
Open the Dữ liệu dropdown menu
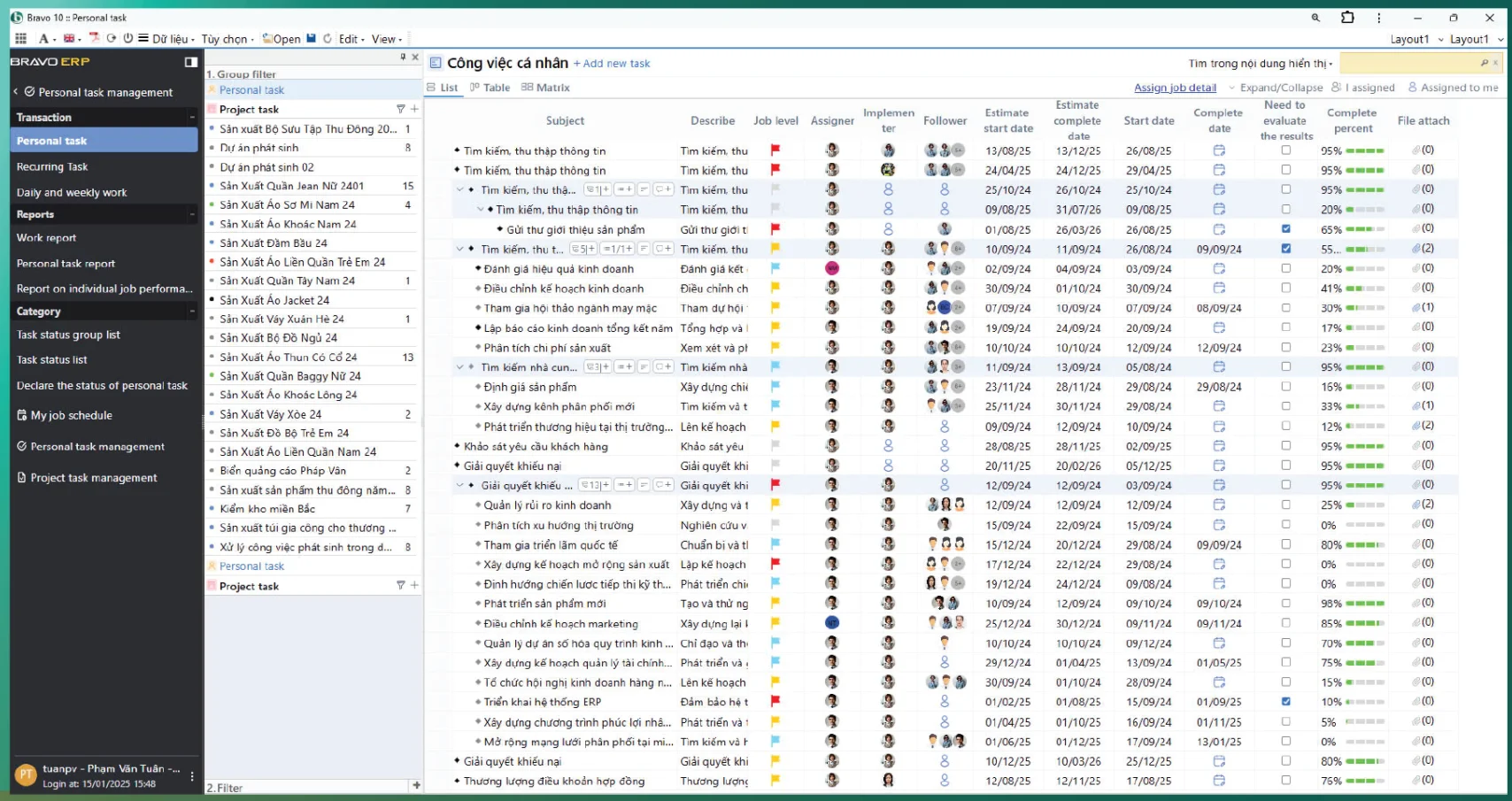(x=173, y=39)
